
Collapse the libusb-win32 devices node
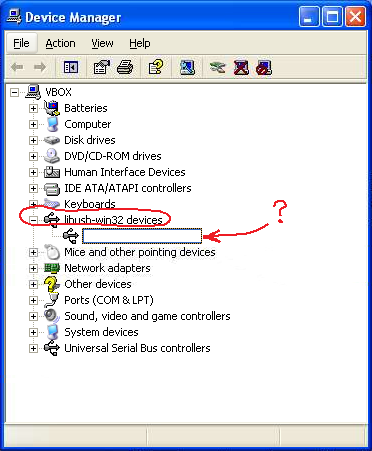[x=33, y=220]
